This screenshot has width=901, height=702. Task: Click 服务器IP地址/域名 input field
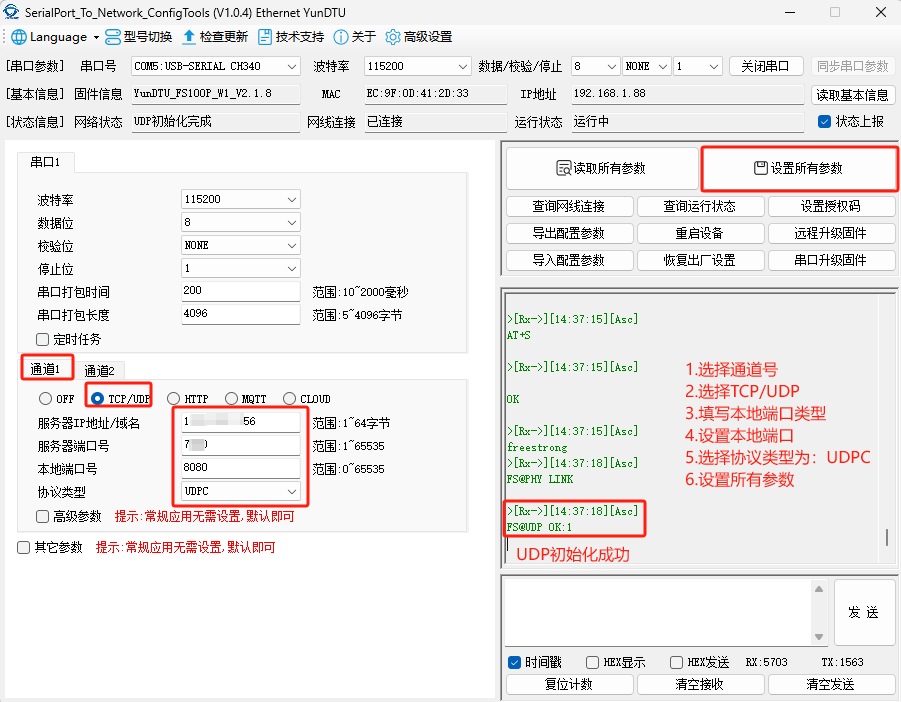click(x=241, y=422)
